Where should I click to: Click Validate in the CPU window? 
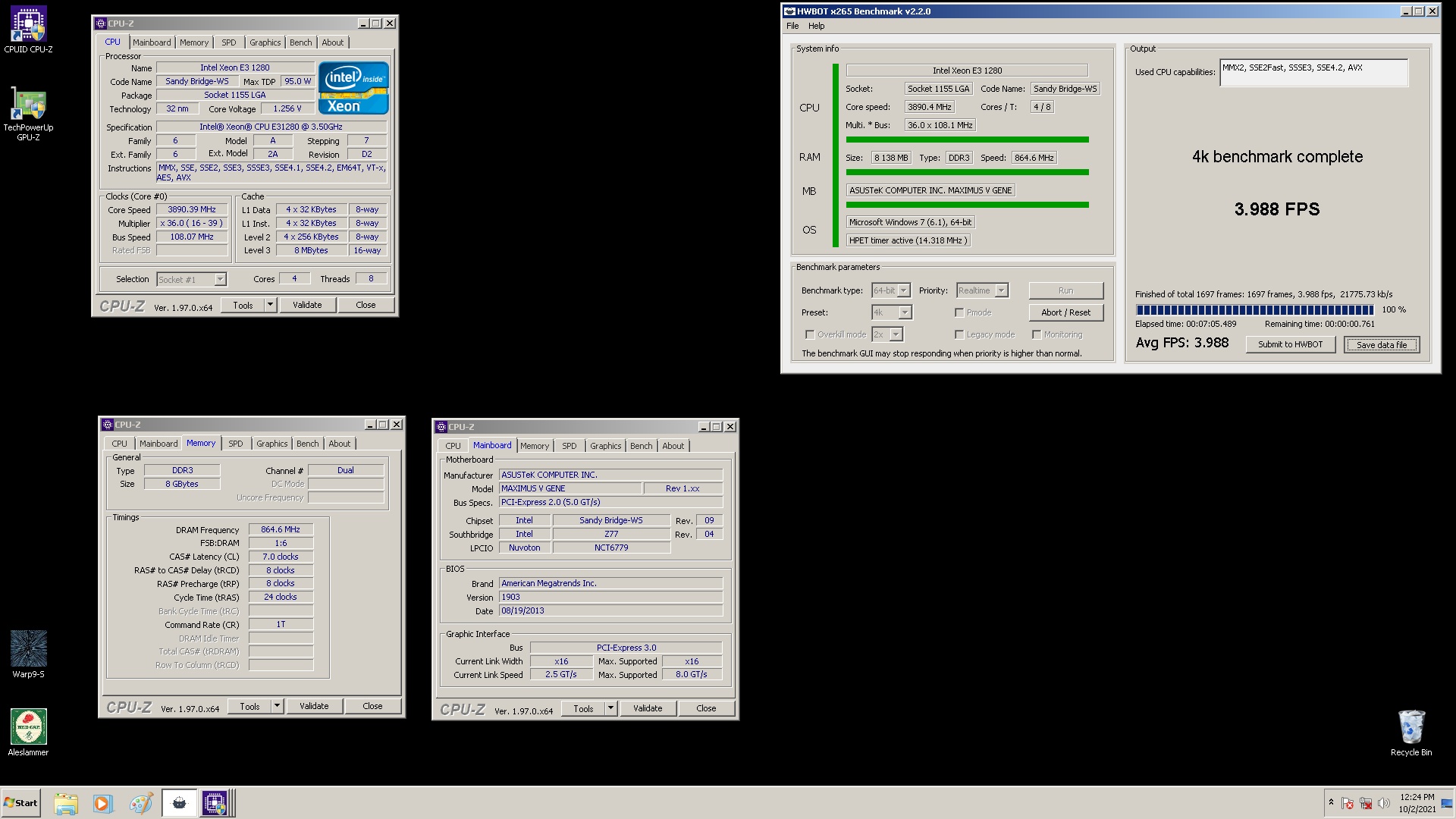coord(307,305)
